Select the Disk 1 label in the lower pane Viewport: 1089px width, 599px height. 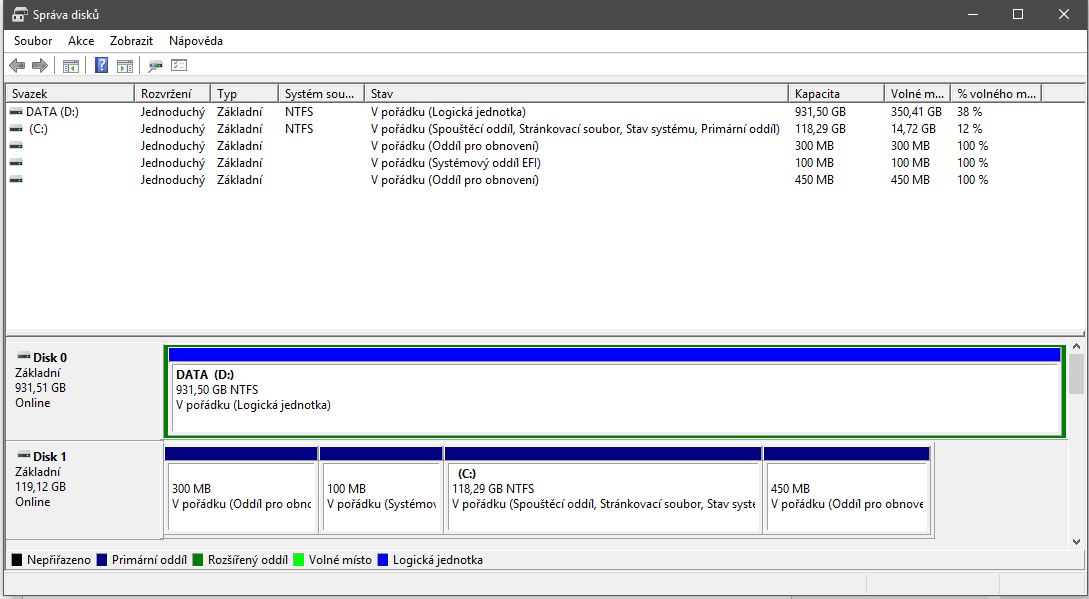[50, 457]
